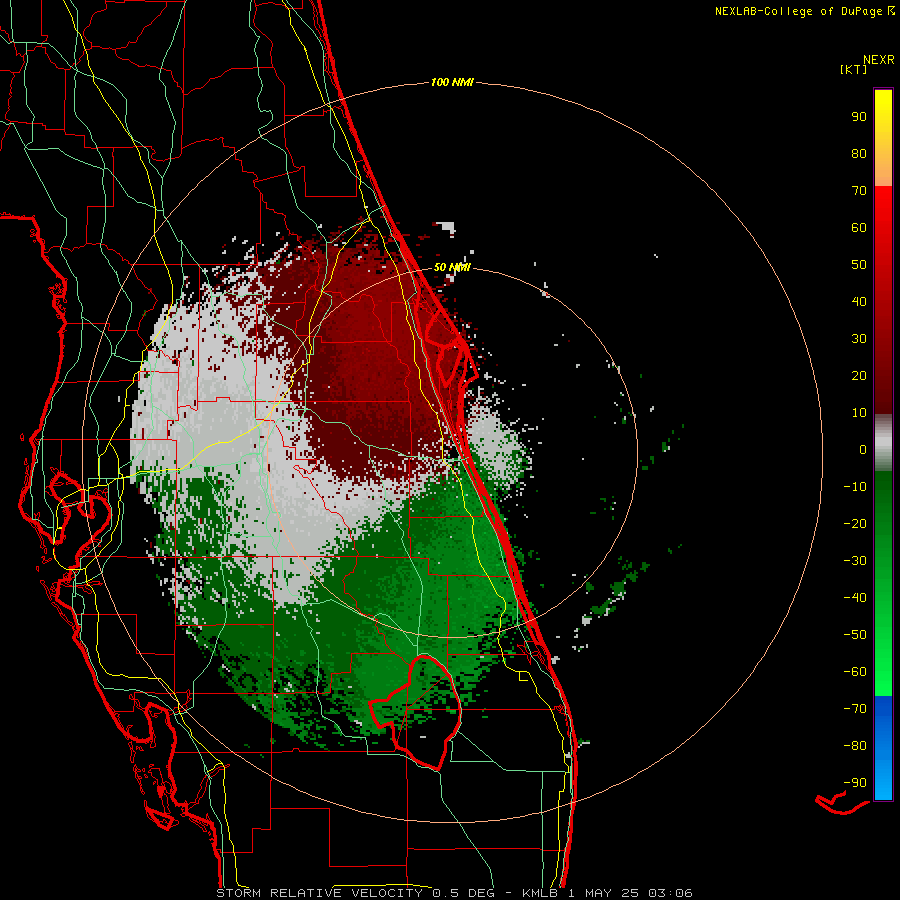Click the gray zero-velocity segment of color bar
Viewport: 900px width, 900px height.
(883, 443)
